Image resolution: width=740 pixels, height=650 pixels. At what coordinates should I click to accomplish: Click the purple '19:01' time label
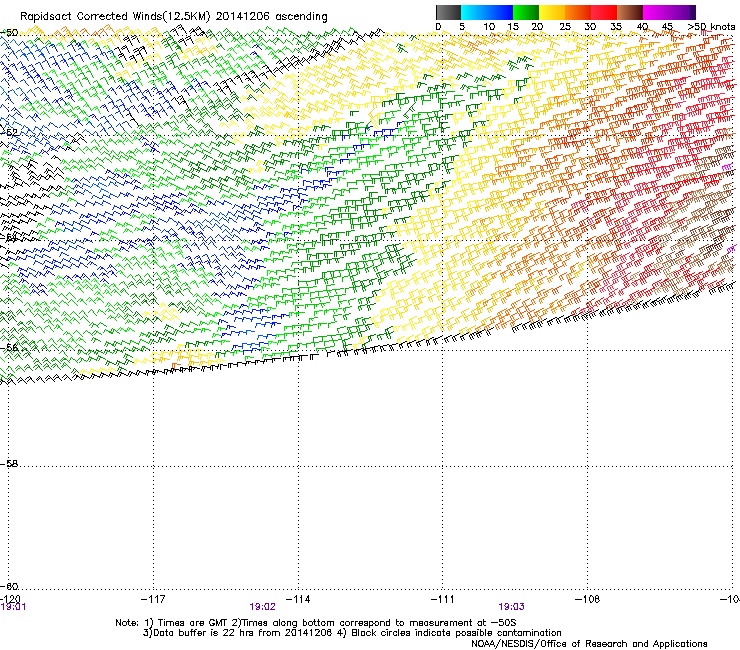pyautogui.click(x=13, y=607)
